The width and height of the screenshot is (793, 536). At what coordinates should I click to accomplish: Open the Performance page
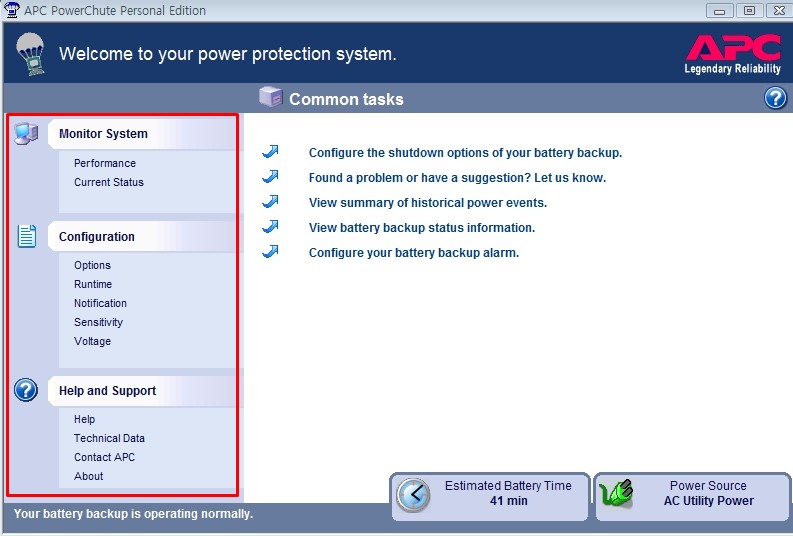105,163
